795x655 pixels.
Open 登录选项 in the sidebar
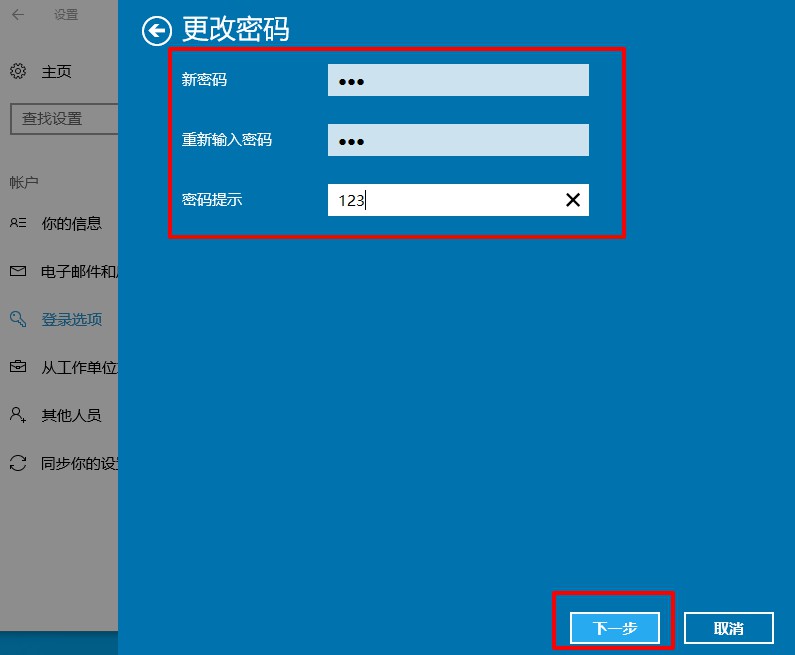coord(71,319)
